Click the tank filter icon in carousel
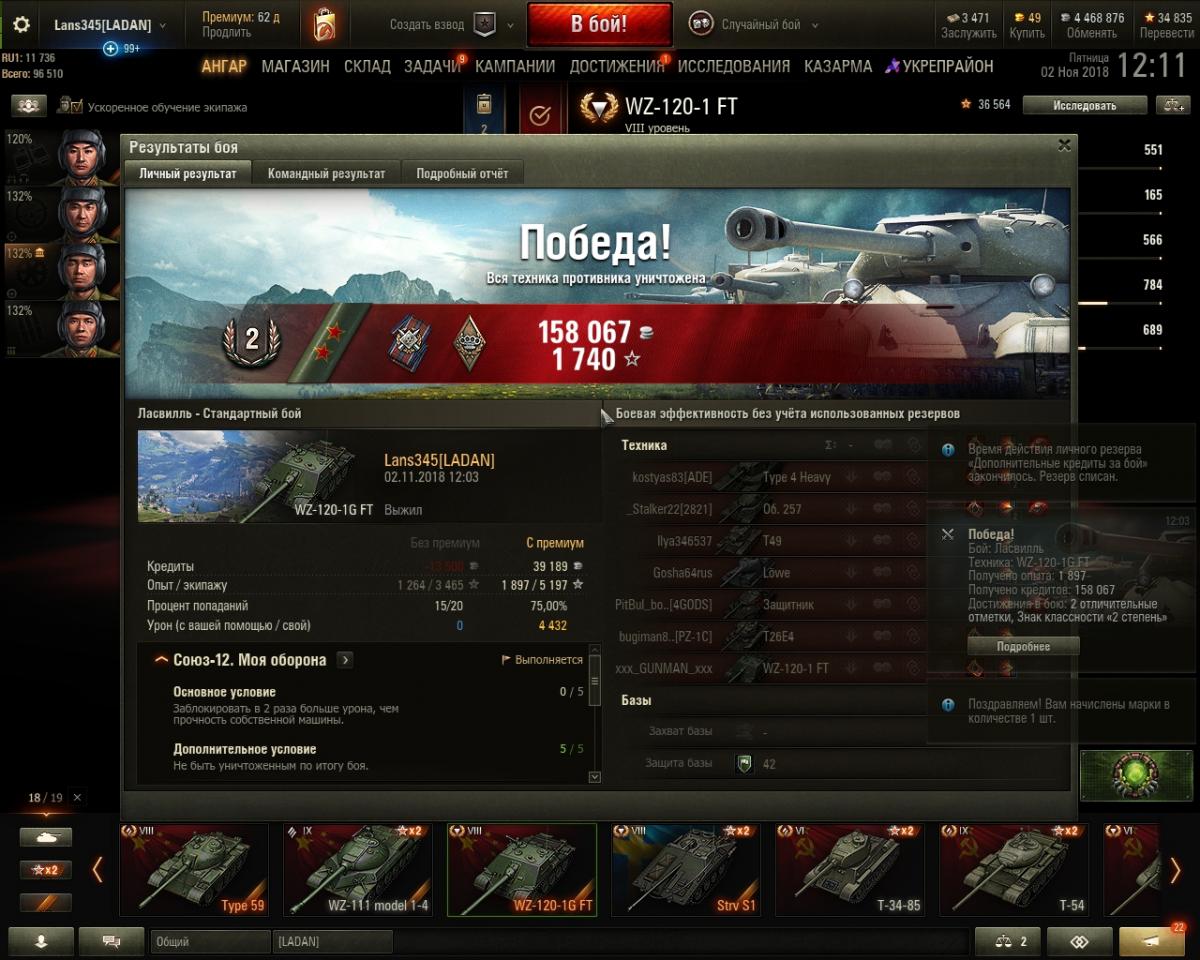This screenshot has height=960, width=1200. (45, 838)
